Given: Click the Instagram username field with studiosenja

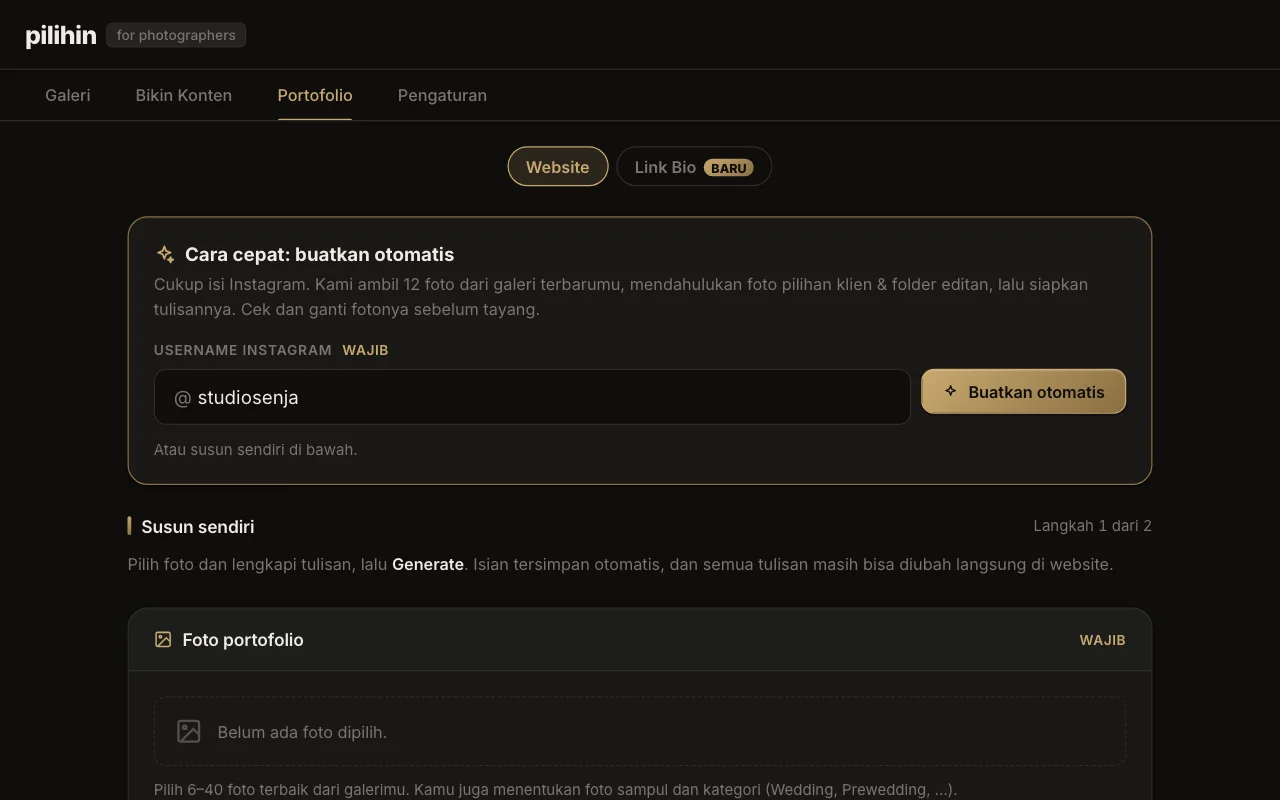Looking at the screenshot, I should [532, 397].
